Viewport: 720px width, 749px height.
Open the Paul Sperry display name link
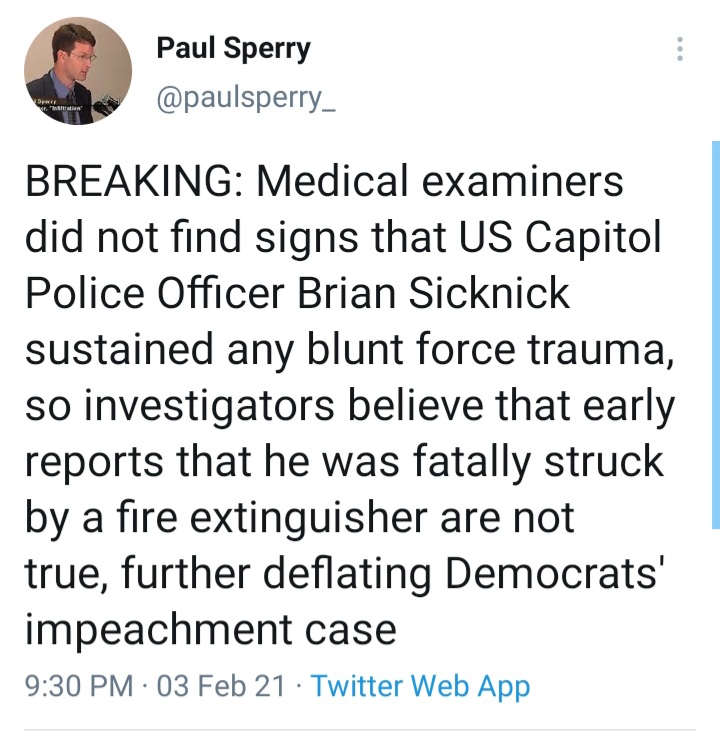(233, 49)
